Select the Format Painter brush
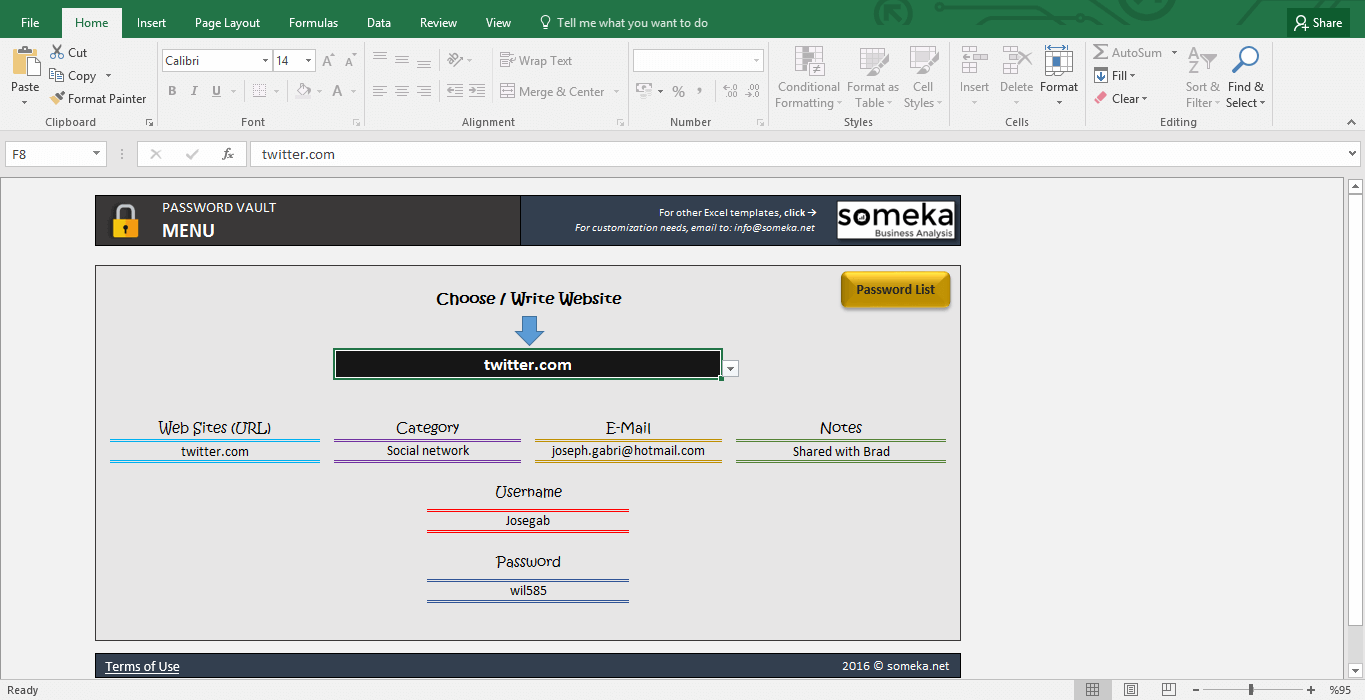This screenshot has width=1365, height=700. 57,99
